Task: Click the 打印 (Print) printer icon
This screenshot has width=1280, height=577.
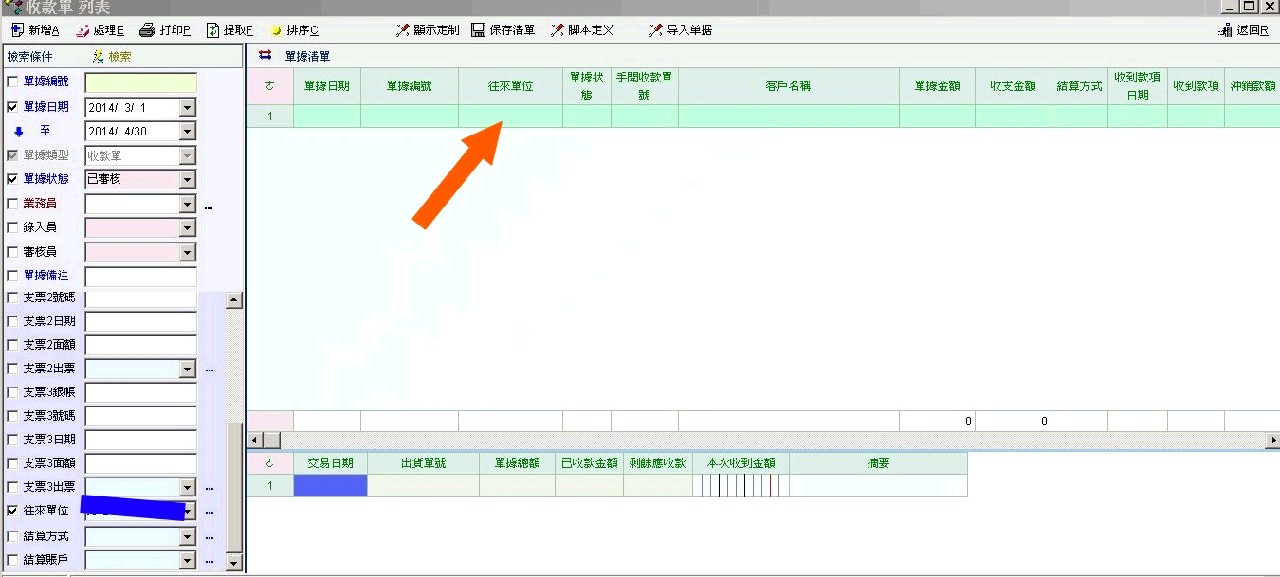Action: coord(147,30)
